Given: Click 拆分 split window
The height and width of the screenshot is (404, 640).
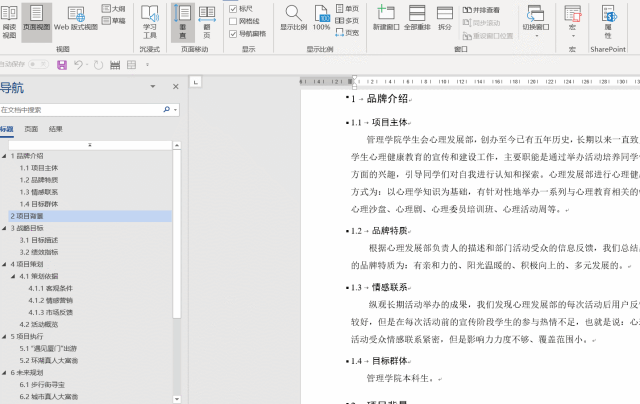Looking at the screenshot, I should click(444, 18).
